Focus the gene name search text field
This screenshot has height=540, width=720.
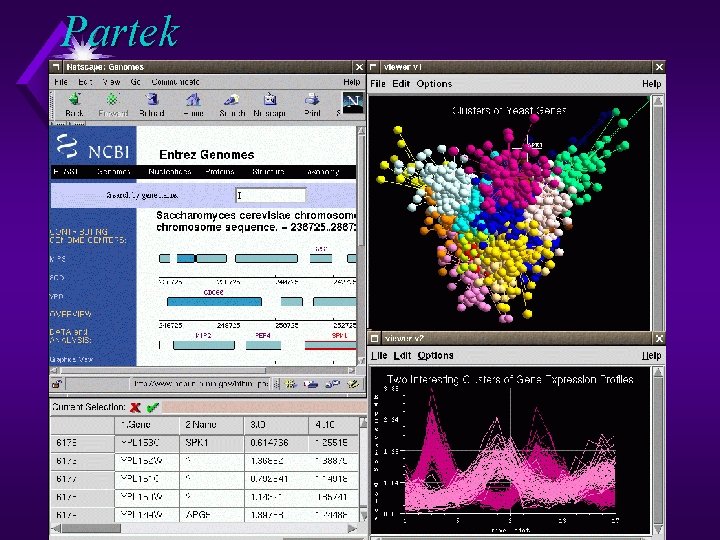[x=270, y=195]
